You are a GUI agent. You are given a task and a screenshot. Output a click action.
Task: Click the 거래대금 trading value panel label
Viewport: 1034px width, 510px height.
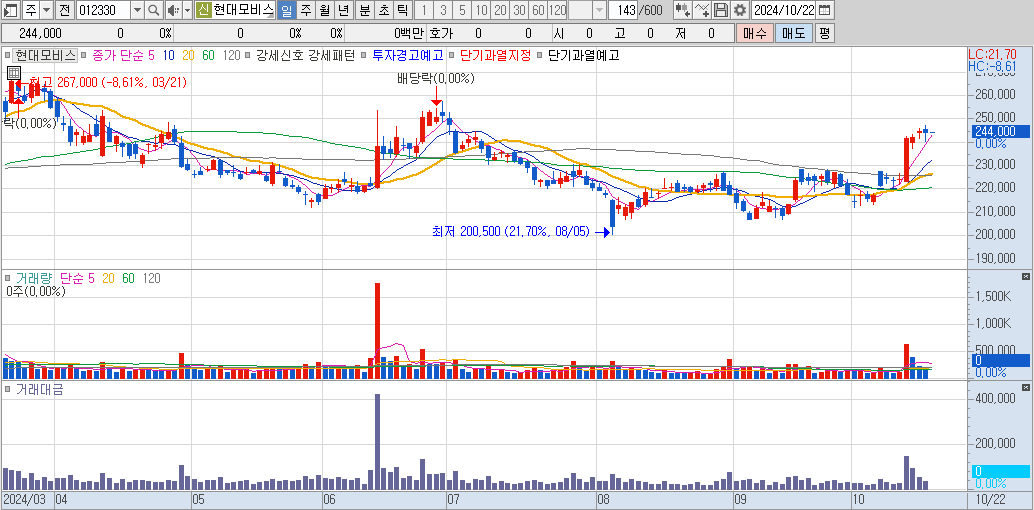39,389
